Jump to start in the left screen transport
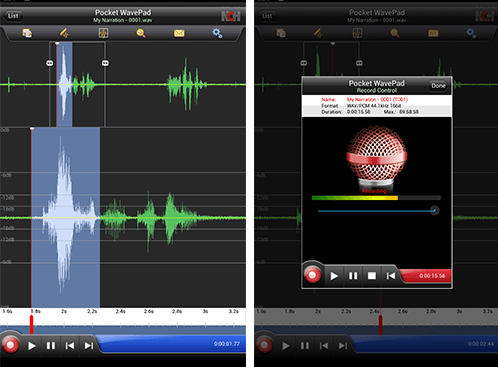Image resolution: width=498 pixels, height=367 pixels. point(70,346)
